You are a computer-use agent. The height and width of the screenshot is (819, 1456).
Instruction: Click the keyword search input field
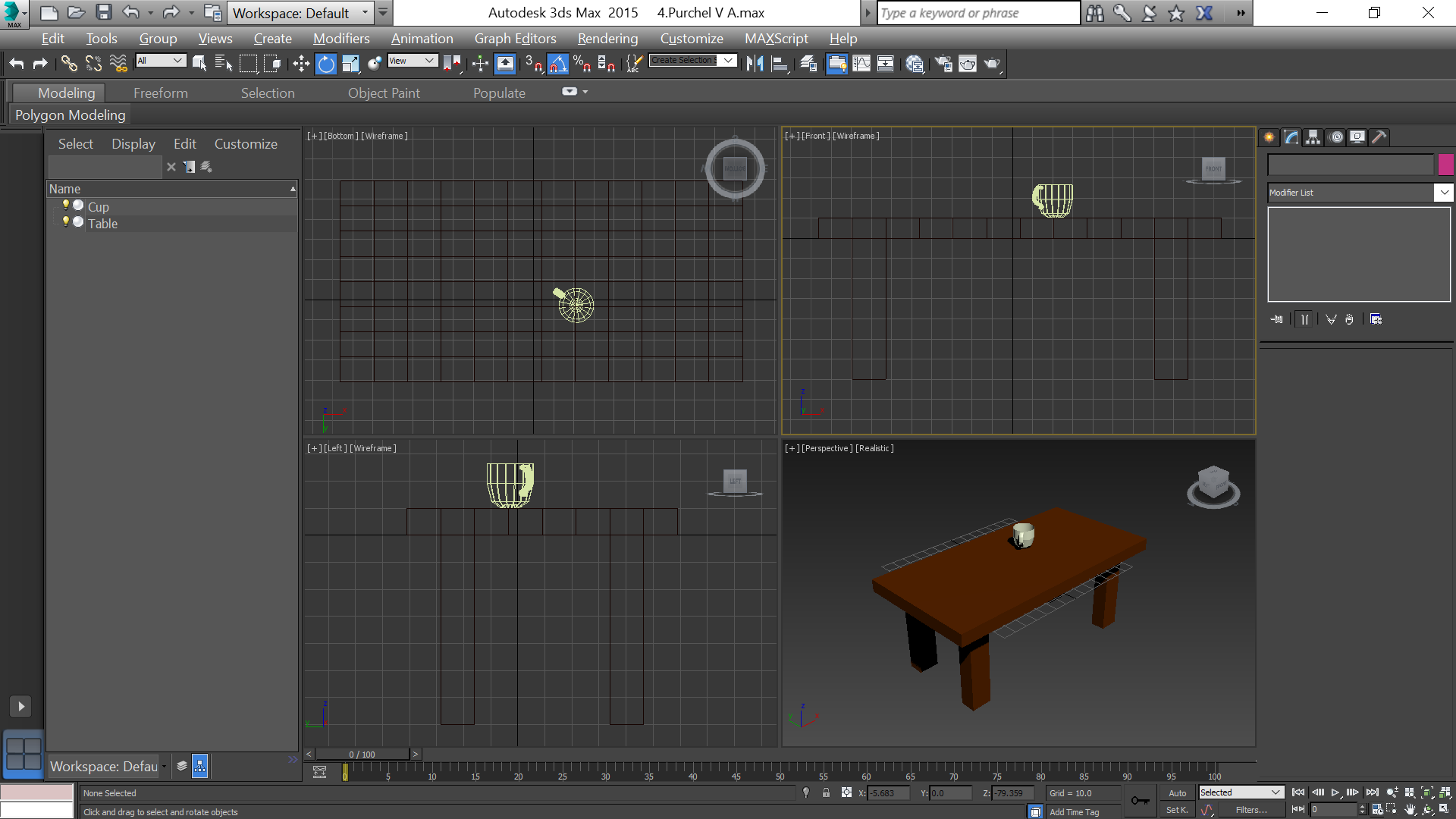(978, 13)
